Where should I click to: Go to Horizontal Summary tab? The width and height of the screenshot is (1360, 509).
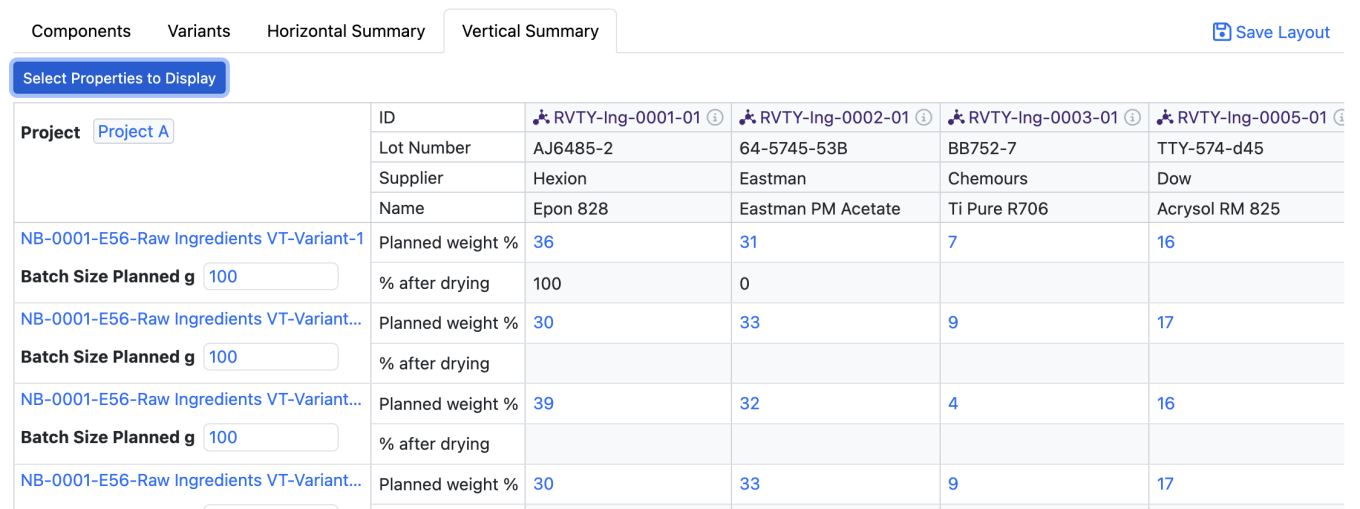click(346, 31)
